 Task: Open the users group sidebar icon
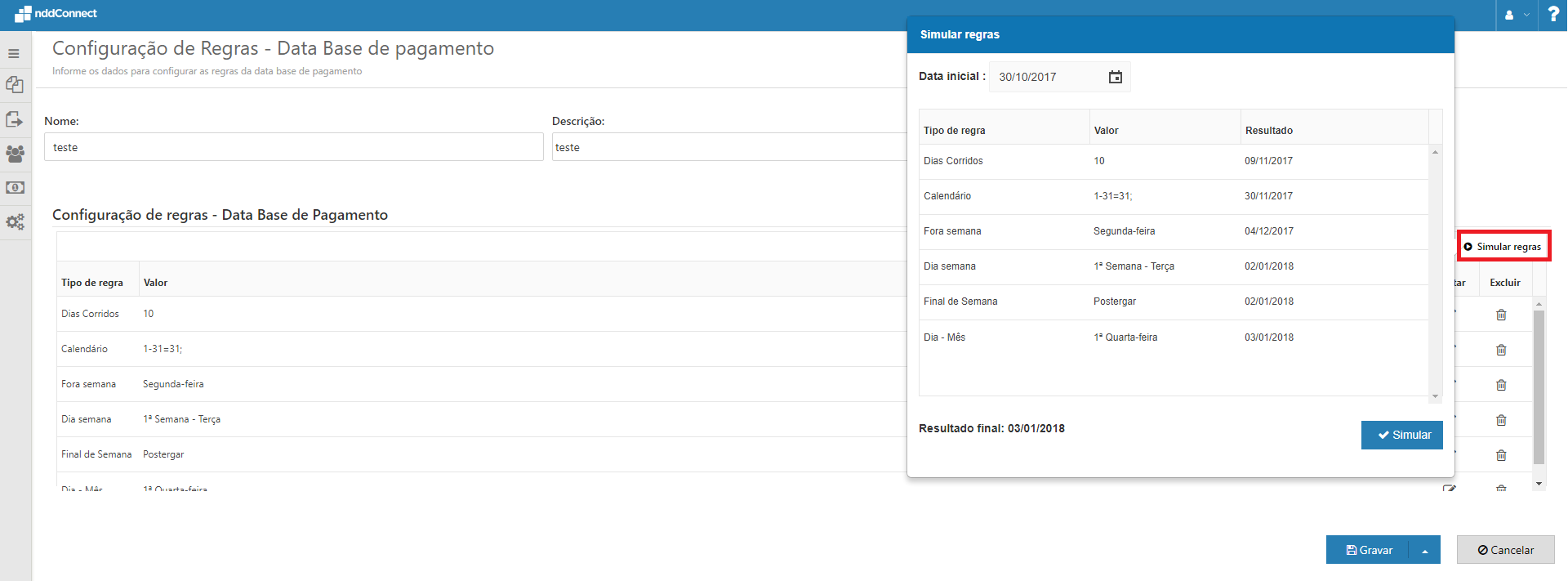(15, 154)
